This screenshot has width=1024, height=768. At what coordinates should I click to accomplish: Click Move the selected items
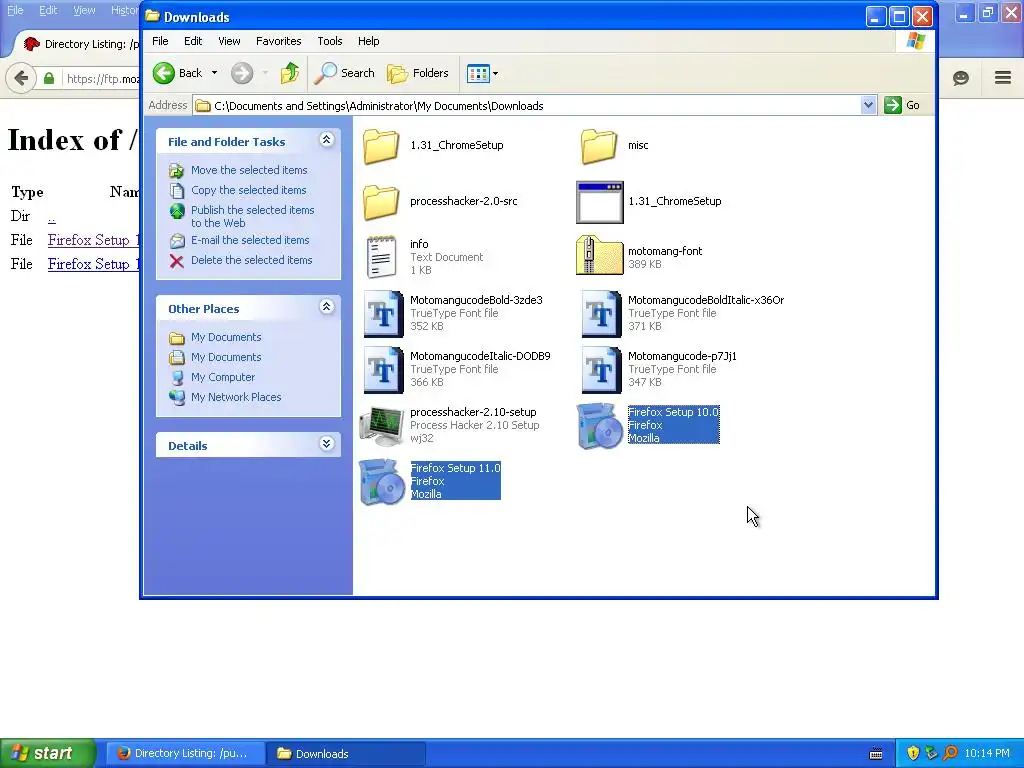click(249, 170)
